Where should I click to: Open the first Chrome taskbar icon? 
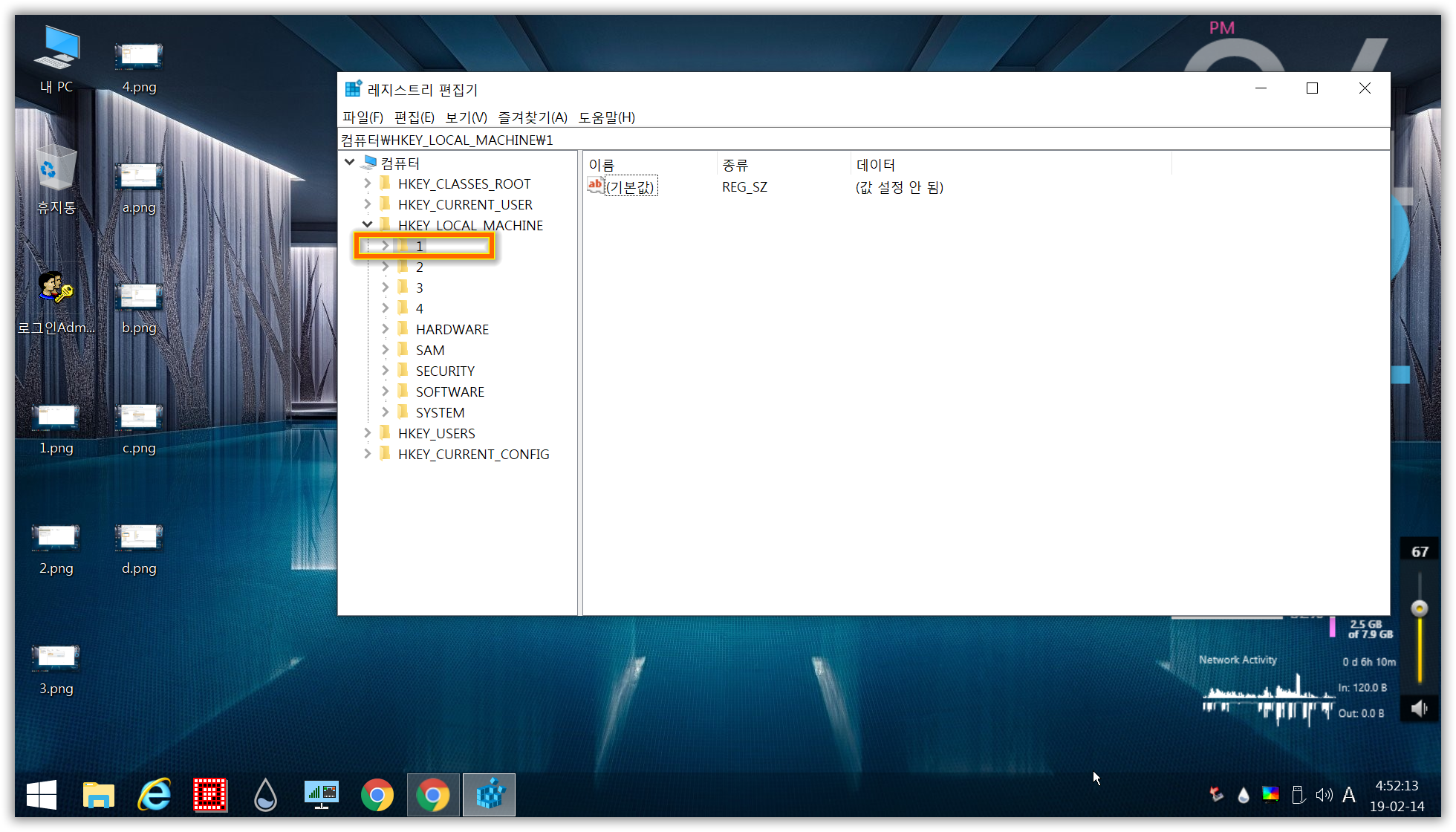(x=377, y=795)
